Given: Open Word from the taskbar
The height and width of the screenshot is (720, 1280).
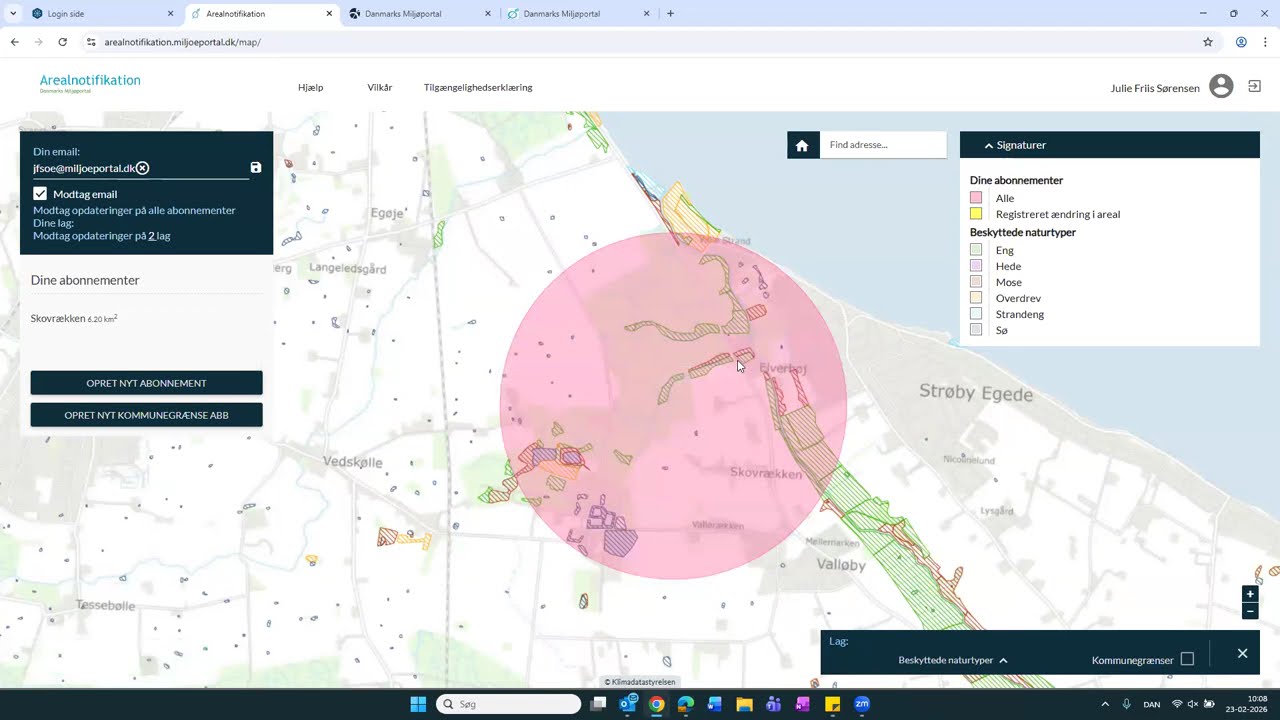Looking at the screenshot, I should 714,704.
